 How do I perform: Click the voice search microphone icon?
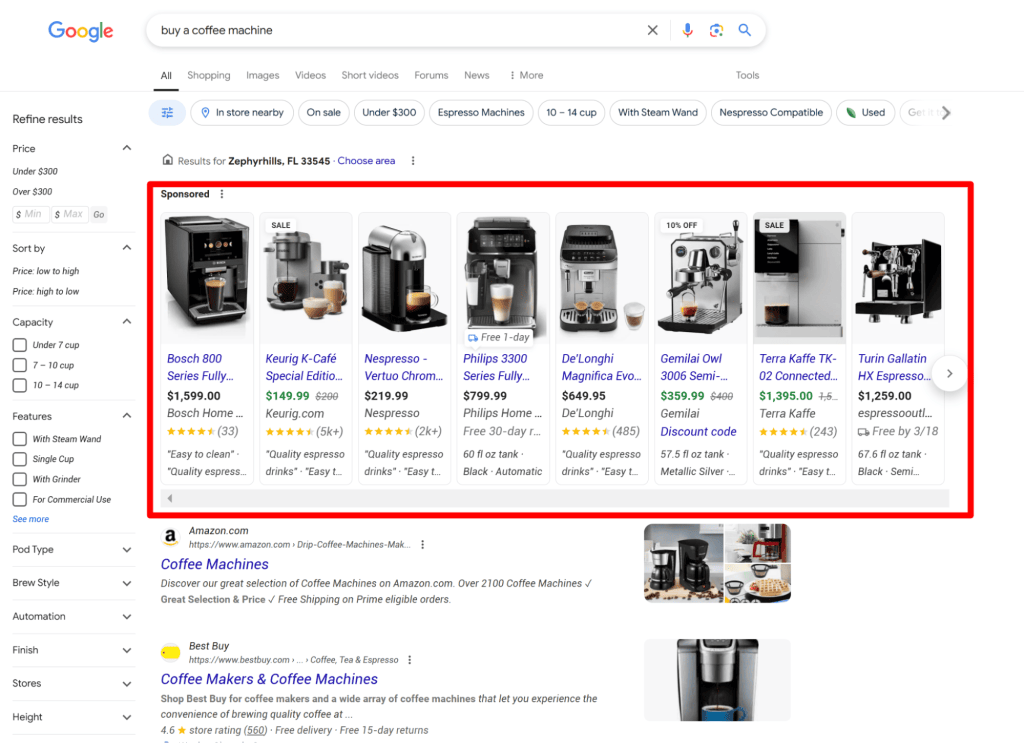[x=687, y=30]
